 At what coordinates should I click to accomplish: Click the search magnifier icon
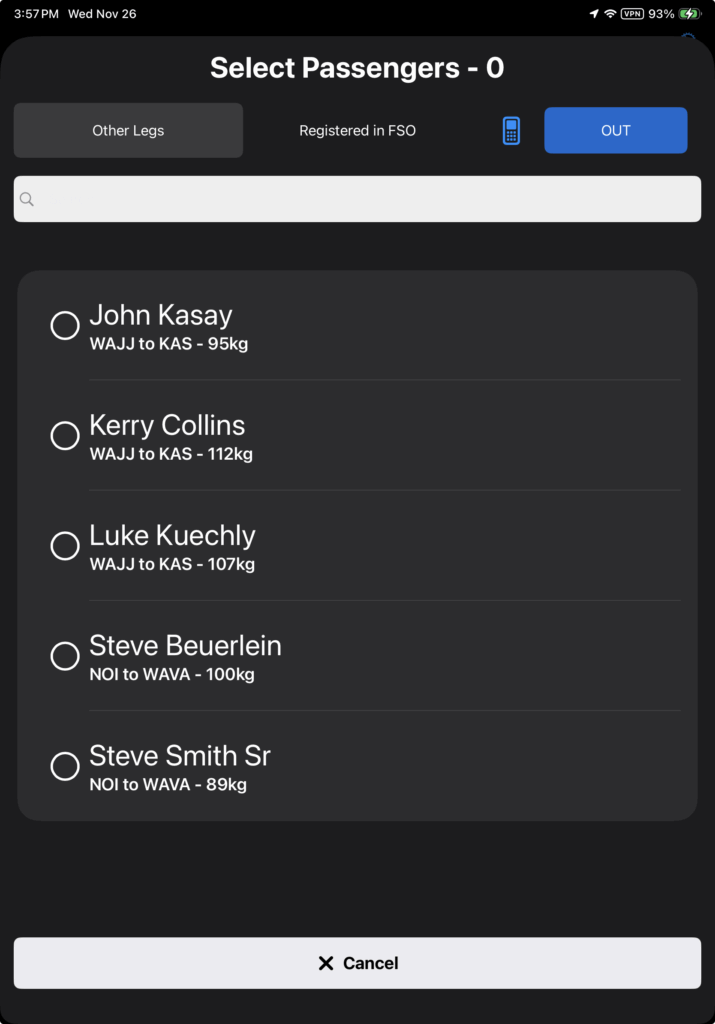pyautogui.click(x=27, y=200)
